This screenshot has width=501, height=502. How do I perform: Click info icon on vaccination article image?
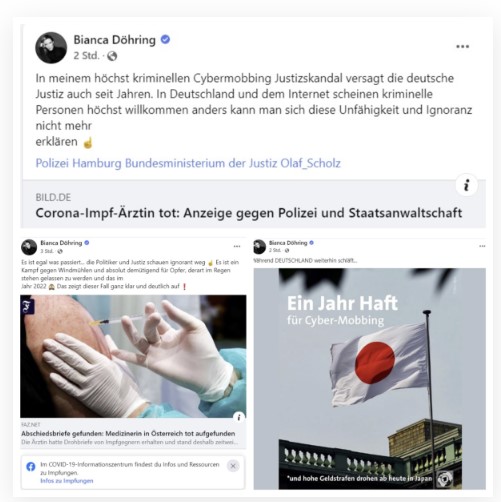point(239,417)
